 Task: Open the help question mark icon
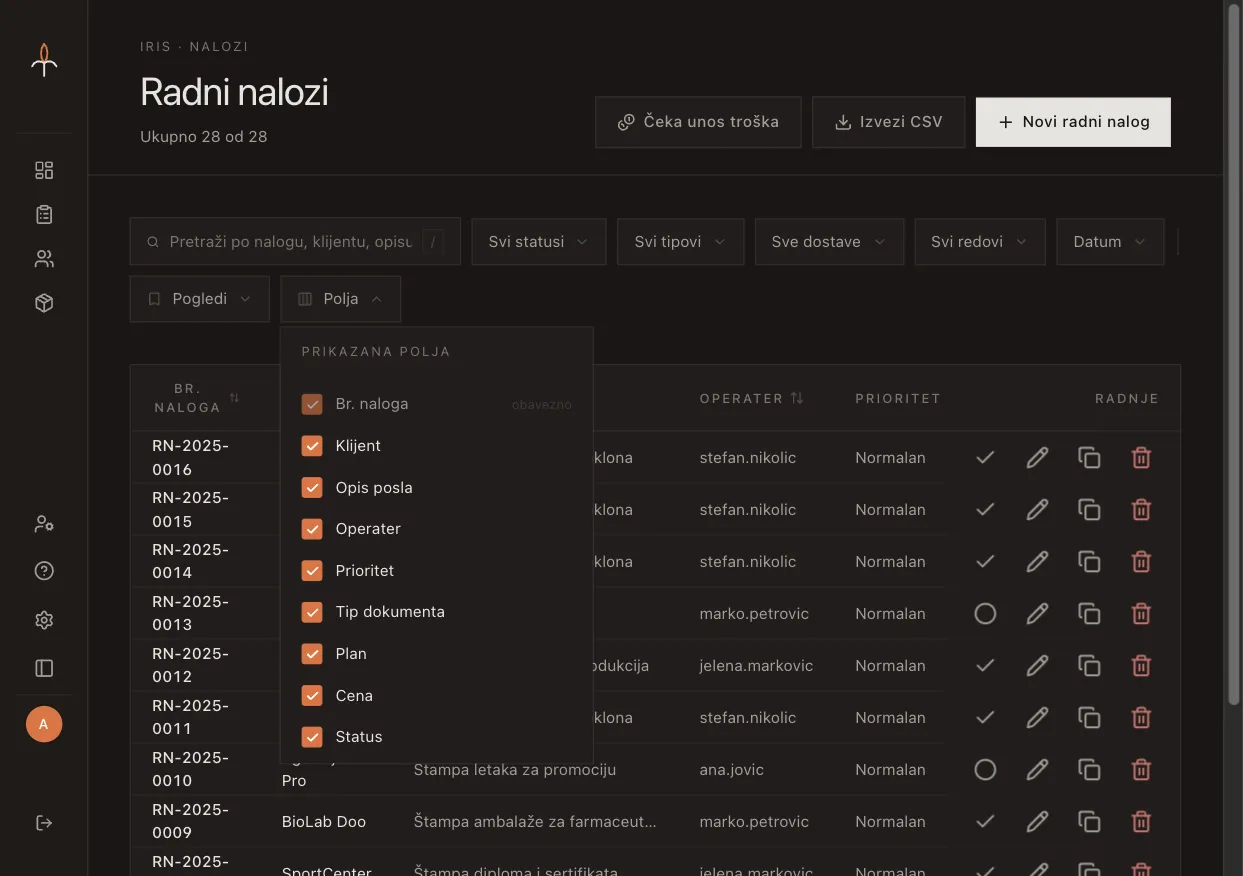(x=44, y=571)
